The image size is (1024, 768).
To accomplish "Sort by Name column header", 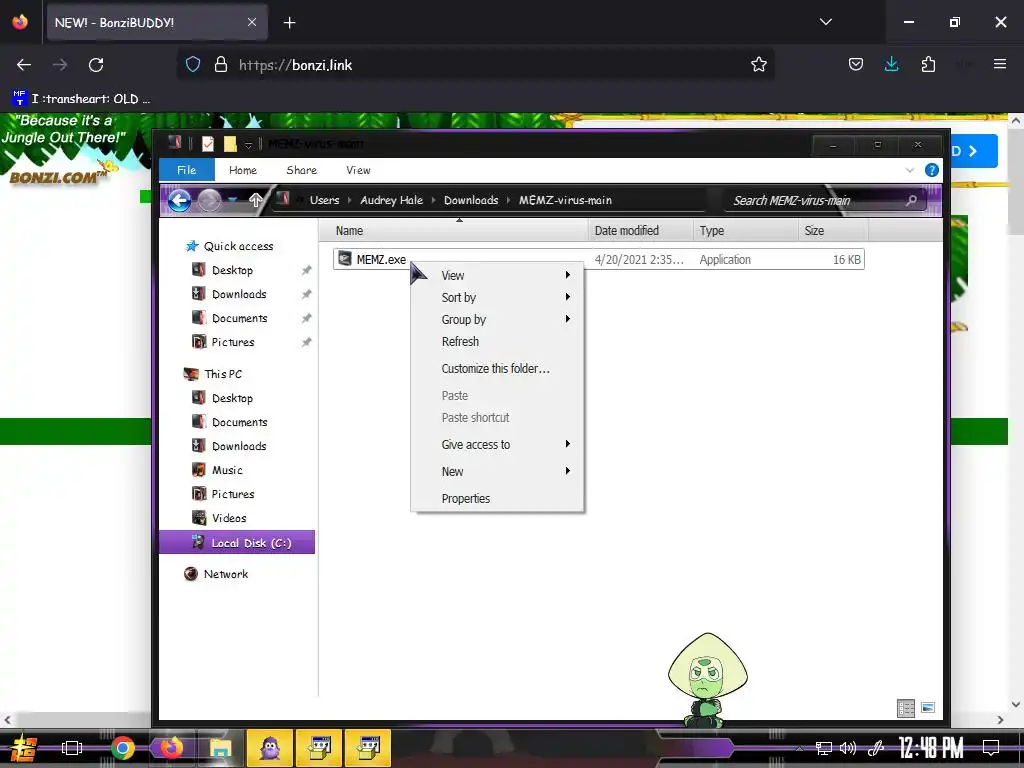I will [x=455, y=231].
